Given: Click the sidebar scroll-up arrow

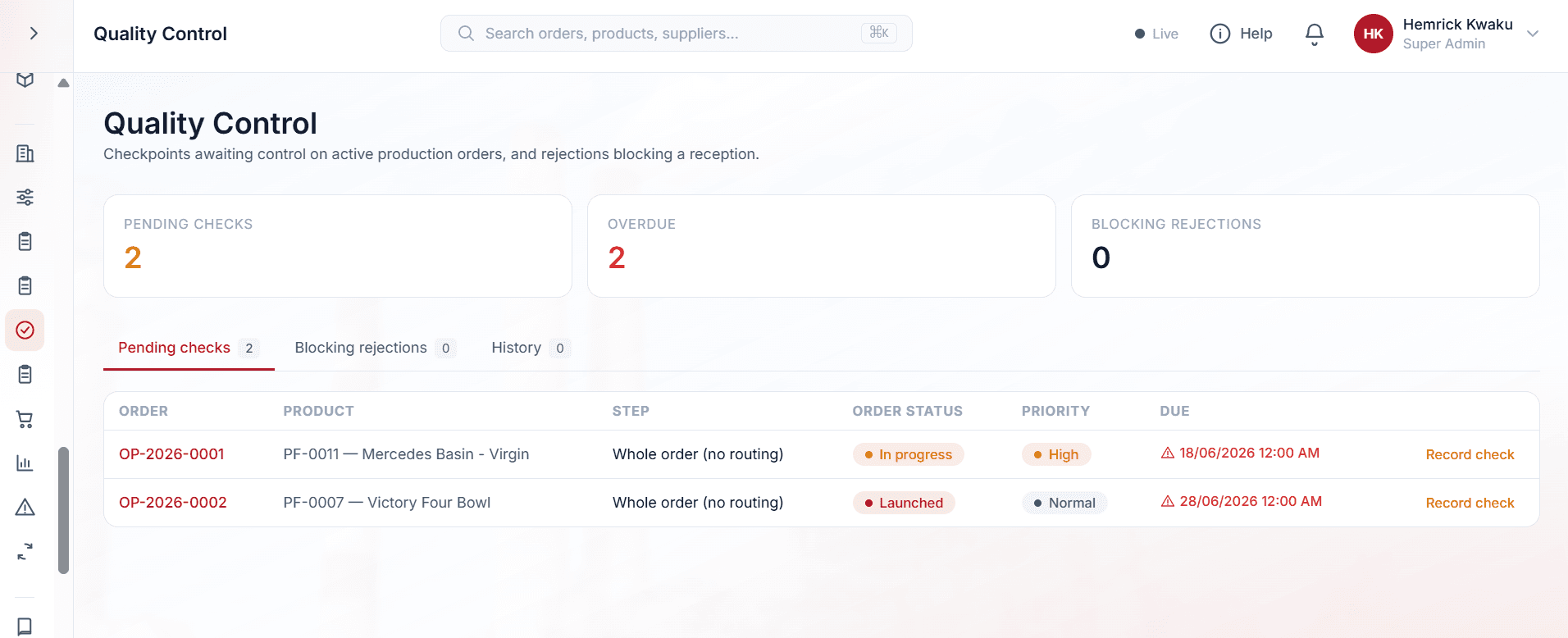Looking at the screenshot, I should (x=63, y=83).
